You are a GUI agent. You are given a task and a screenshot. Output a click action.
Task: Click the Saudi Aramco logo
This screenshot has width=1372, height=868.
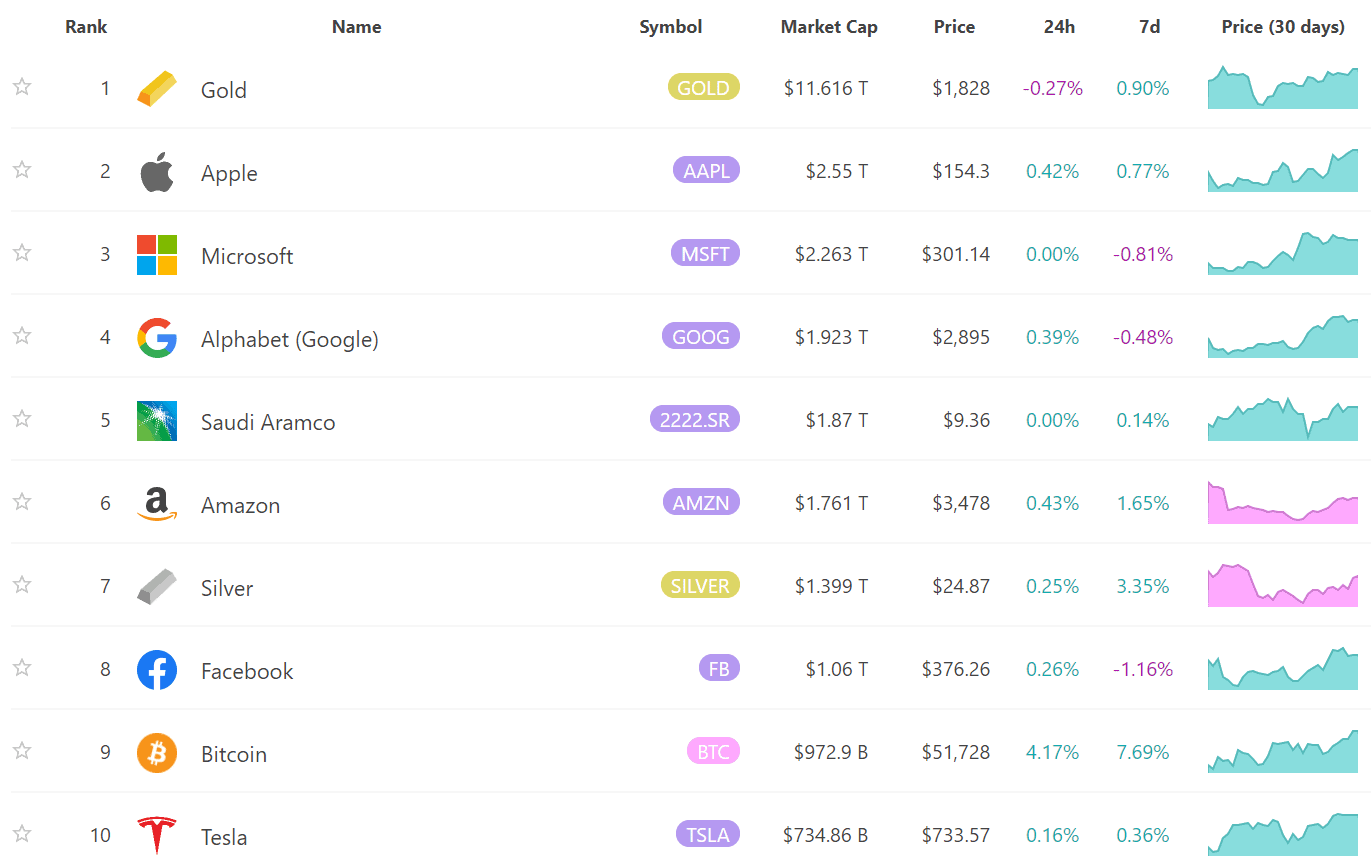click(x=157, y=421)
